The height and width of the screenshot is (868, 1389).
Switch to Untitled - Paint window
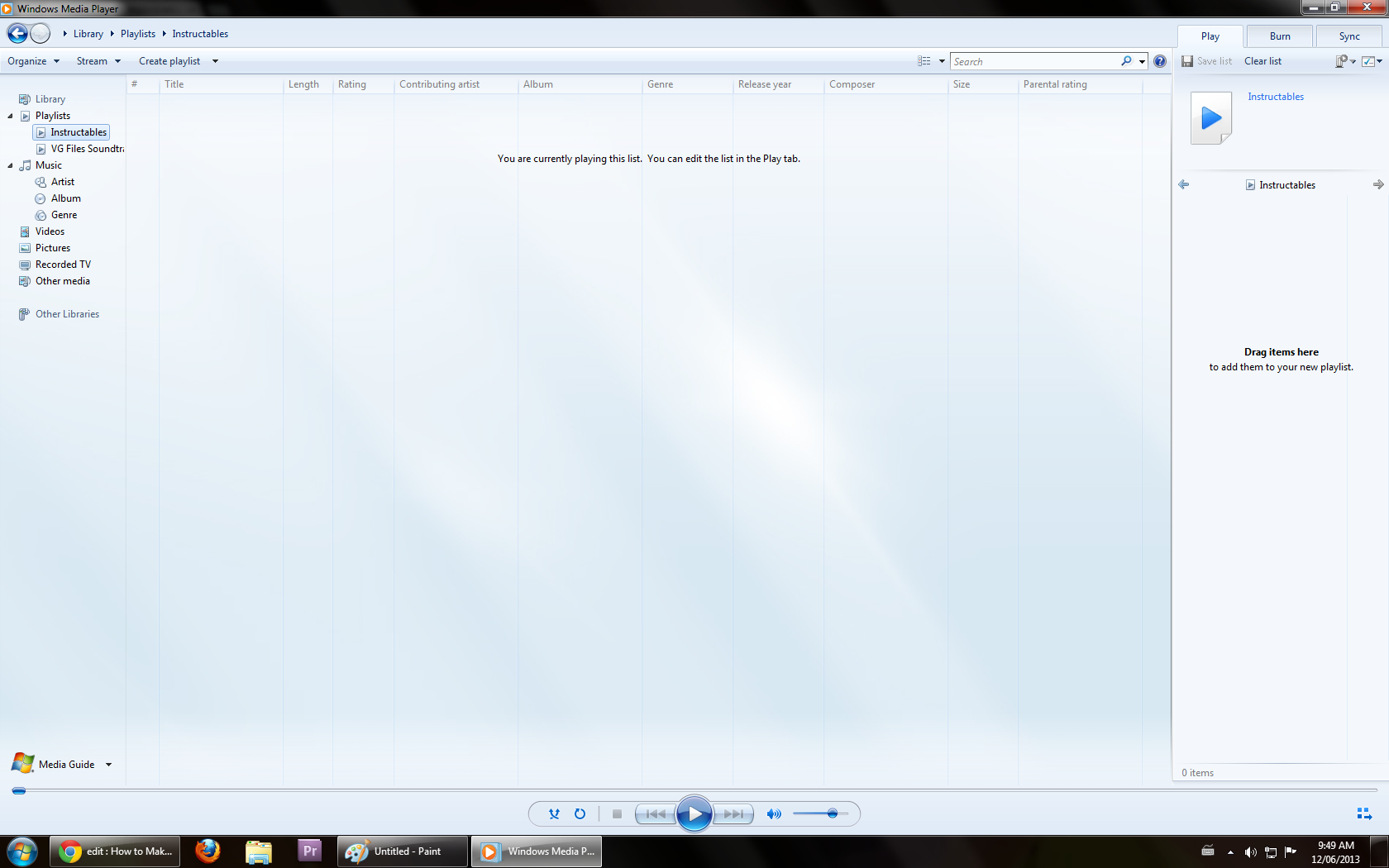tap(403, 851)
